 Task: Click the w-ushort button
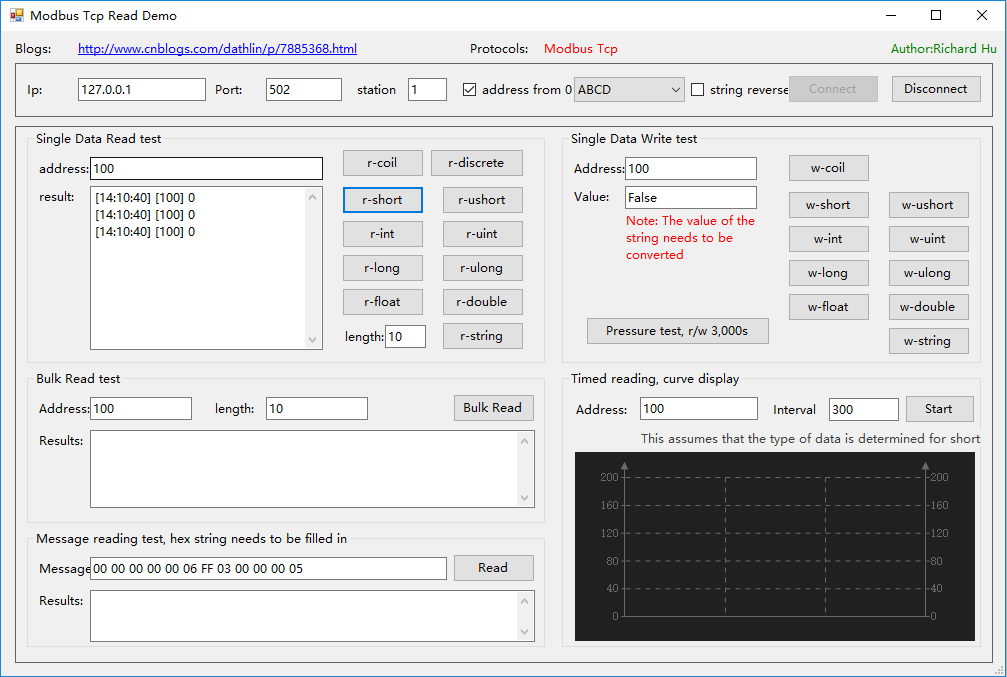click(x=929, y=205)
